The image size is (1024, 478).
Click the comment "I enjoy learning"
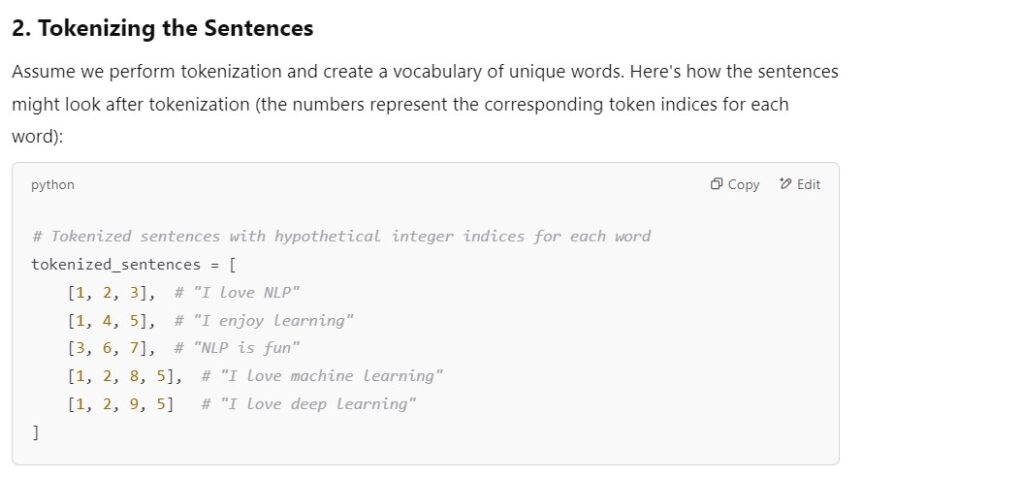click(264, 321)
